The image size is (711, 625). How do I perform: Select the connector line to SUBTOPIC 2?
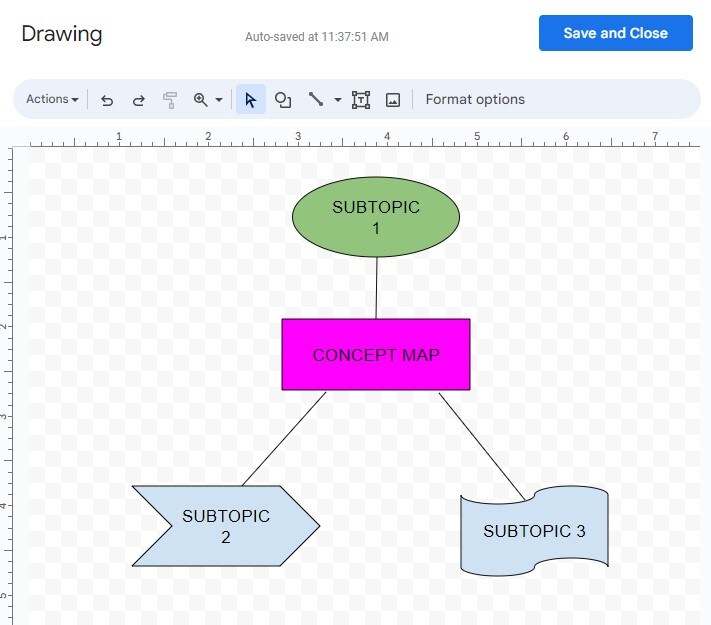[284, 439]
